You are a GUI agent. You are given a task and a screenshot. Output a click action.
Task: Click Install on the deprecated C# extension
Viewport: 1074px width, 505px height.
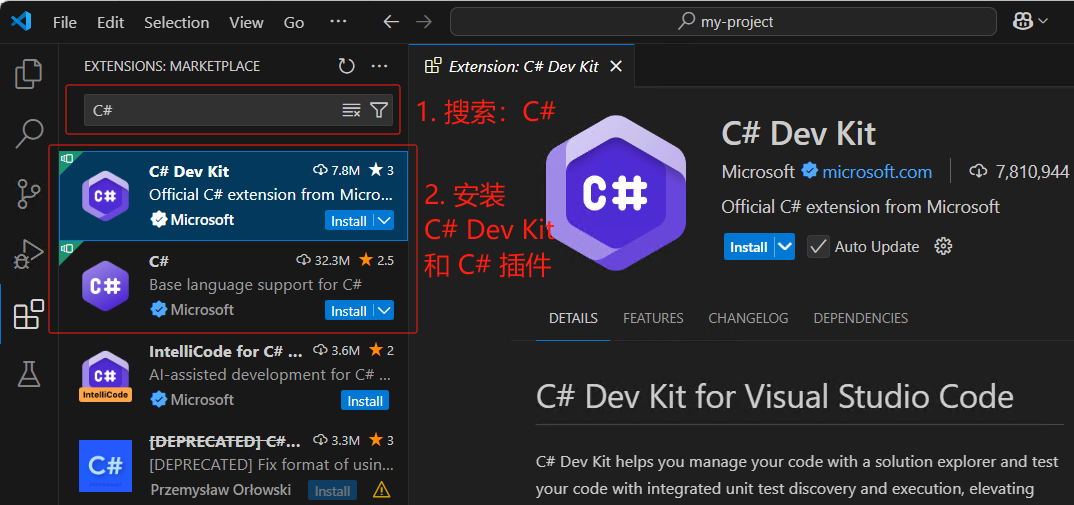pyautogui.click(x=332, y=491)
